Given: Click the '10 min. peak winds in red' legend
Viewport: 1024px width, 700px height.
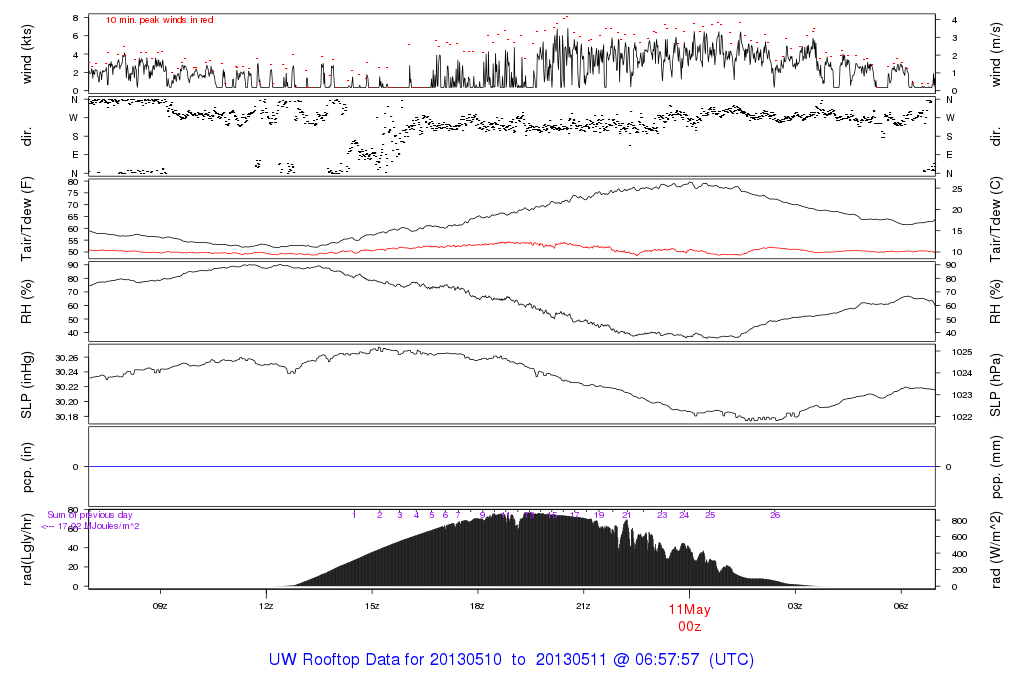Looking at the screenshot, I should [x=159, y=20].
